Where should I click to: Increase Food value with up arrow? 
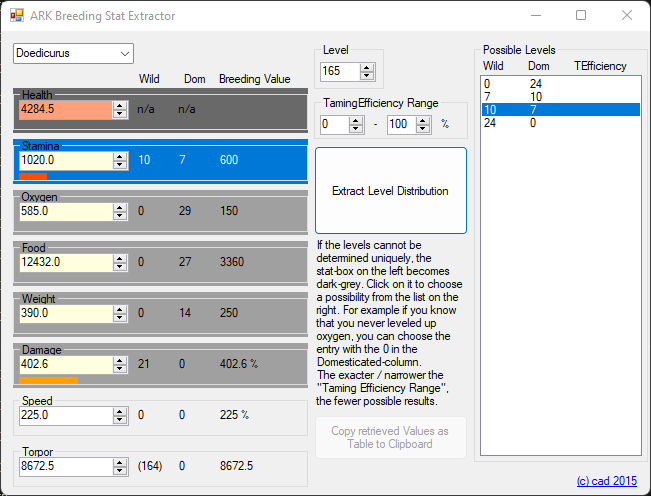[120, 259]
